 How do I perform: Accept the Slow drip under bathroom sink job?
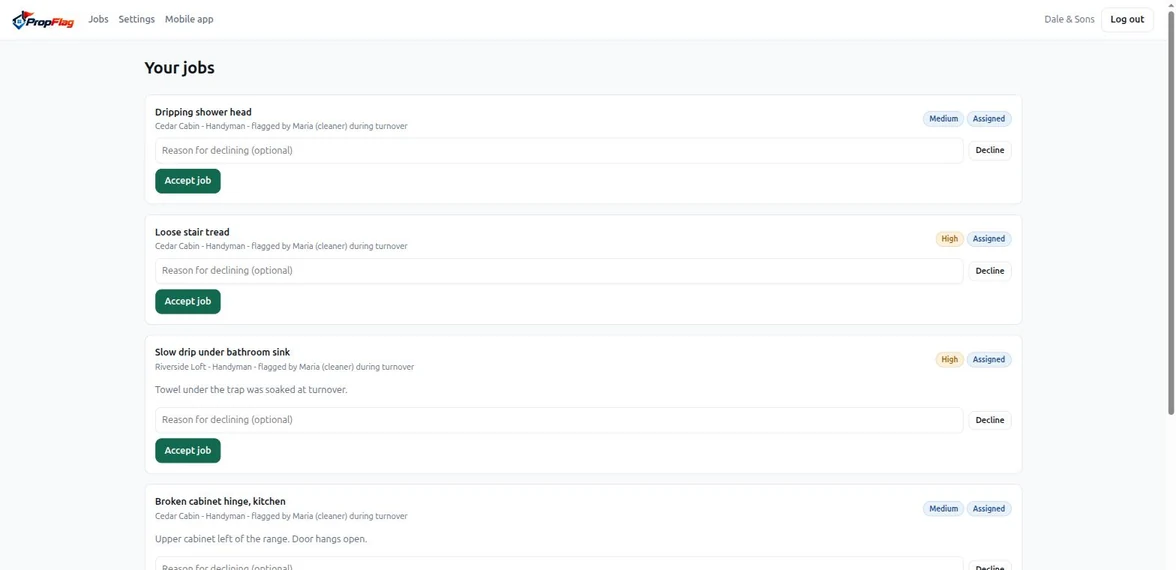coord(188,451)
